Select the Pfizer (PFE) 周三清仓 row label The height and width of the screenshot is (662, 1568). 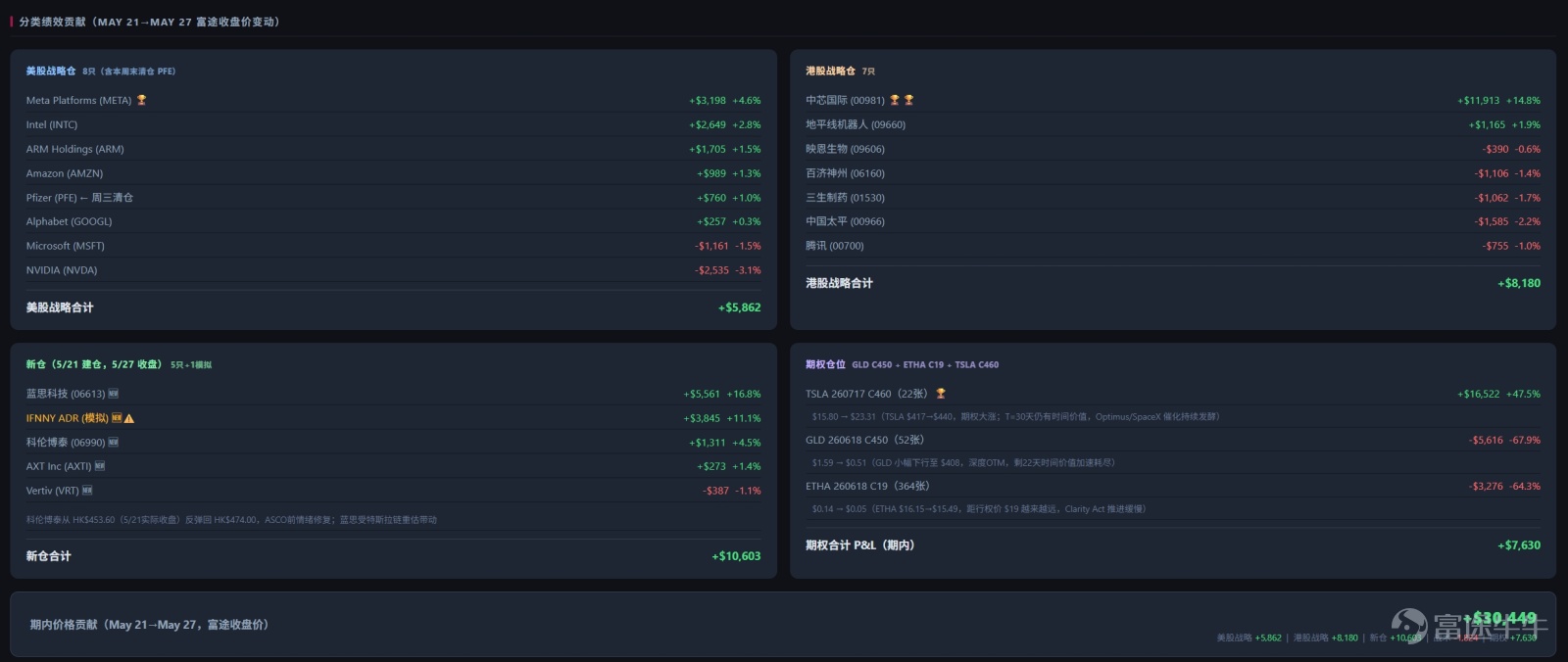79,198
